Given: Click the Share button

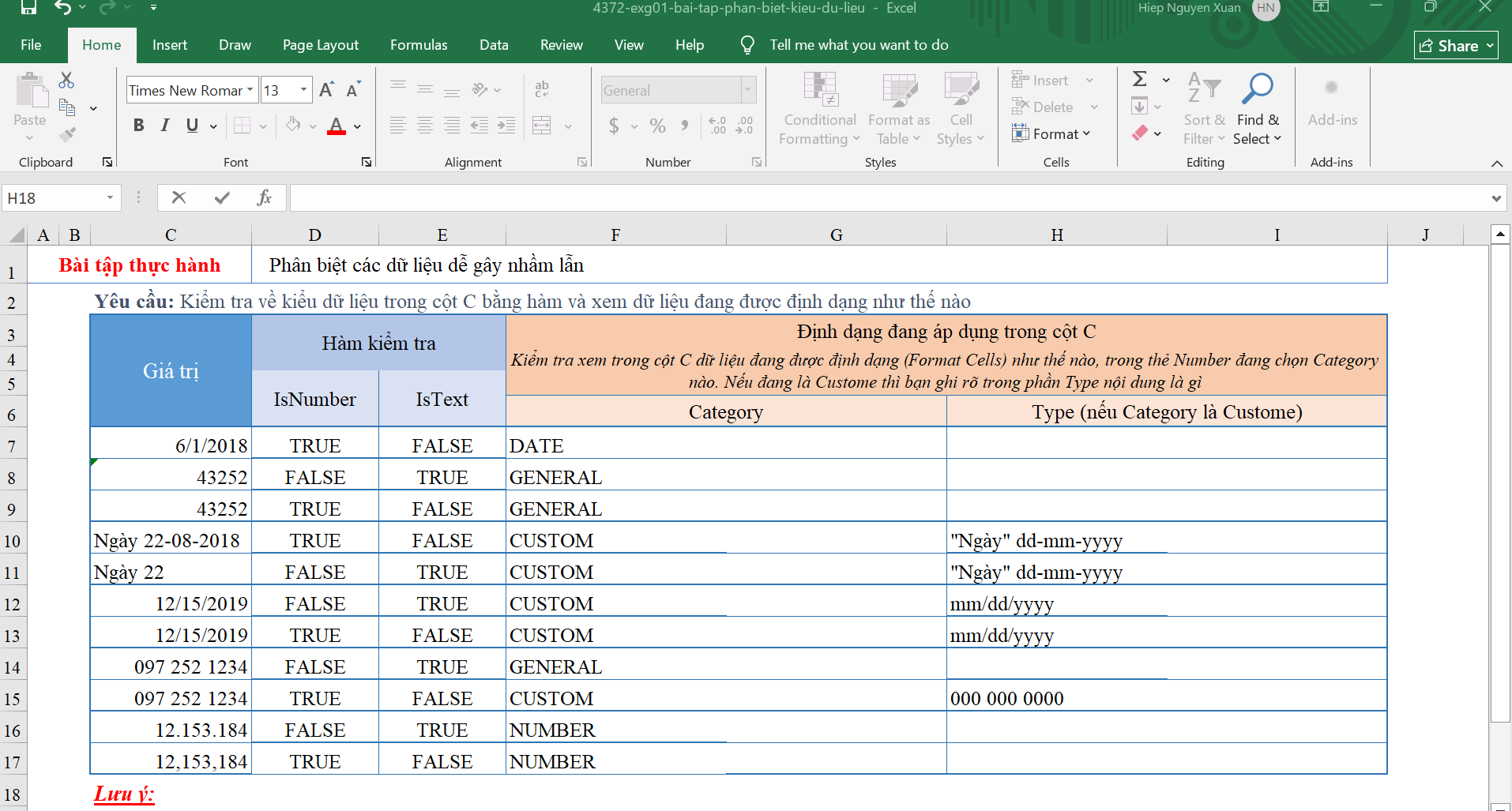Looking at the screenshot, I should (x=1455, y=46).
